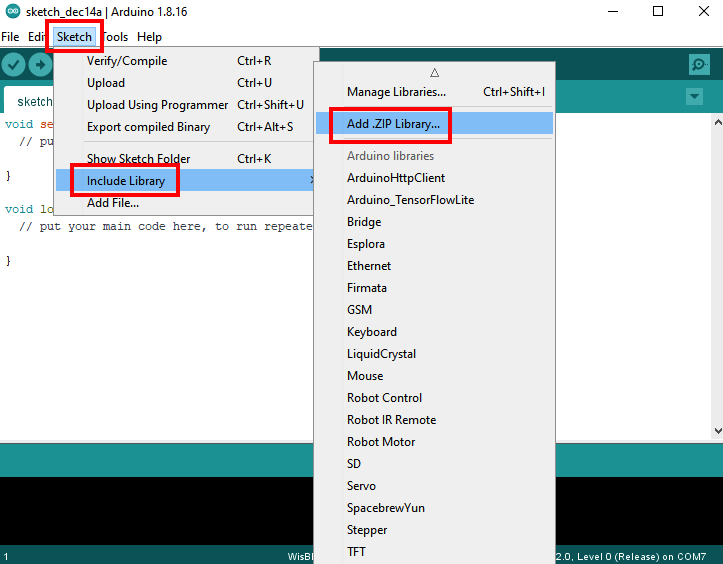Click editor scrollbar up arrow

tap(718, 122)
